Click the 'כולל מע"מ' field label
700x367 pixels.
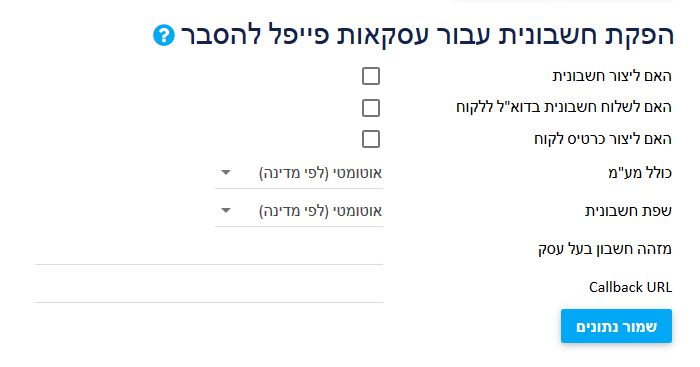click(x=640, y=173)
